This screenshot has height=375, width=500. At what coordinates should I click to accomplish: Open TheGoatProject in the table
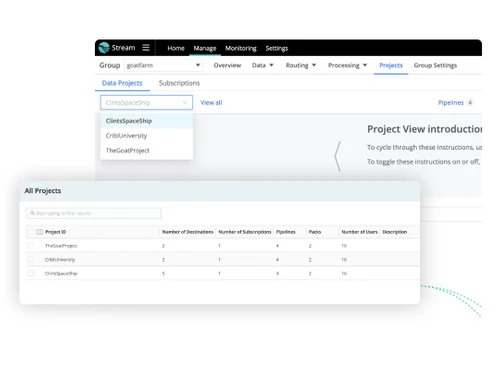click(x=61, y=246)
